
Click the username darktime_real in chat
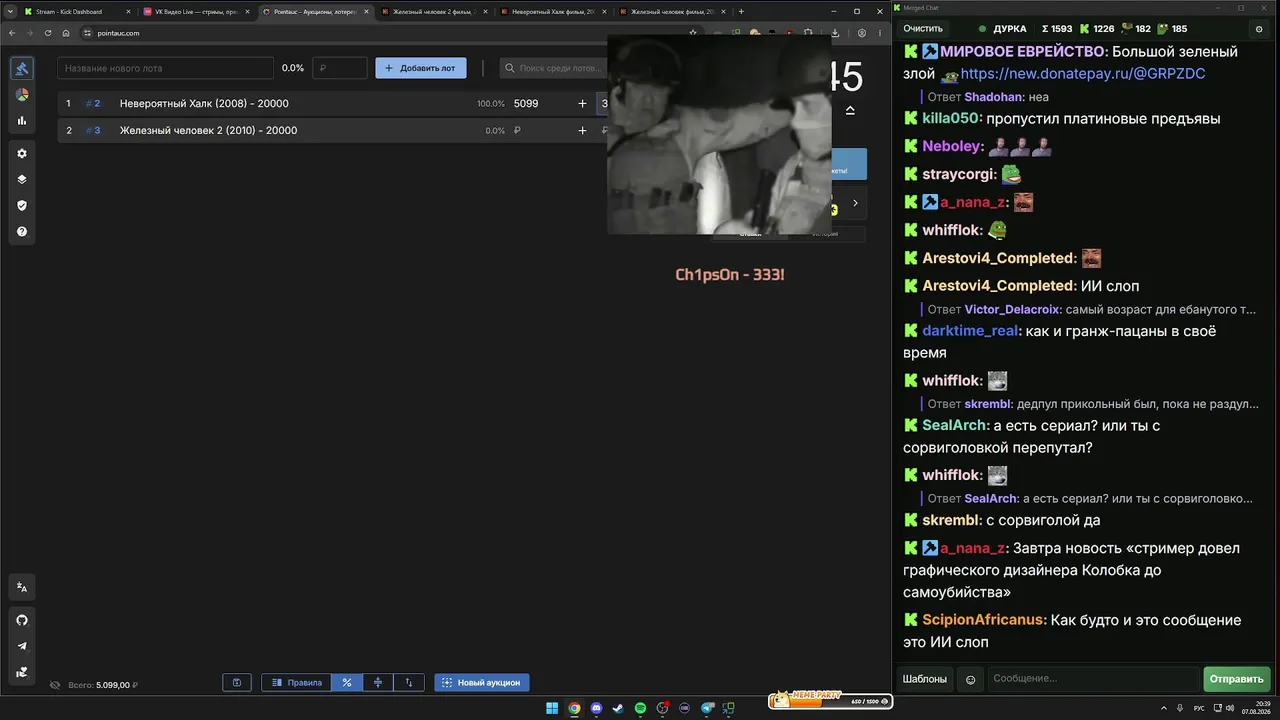(969, 331)
